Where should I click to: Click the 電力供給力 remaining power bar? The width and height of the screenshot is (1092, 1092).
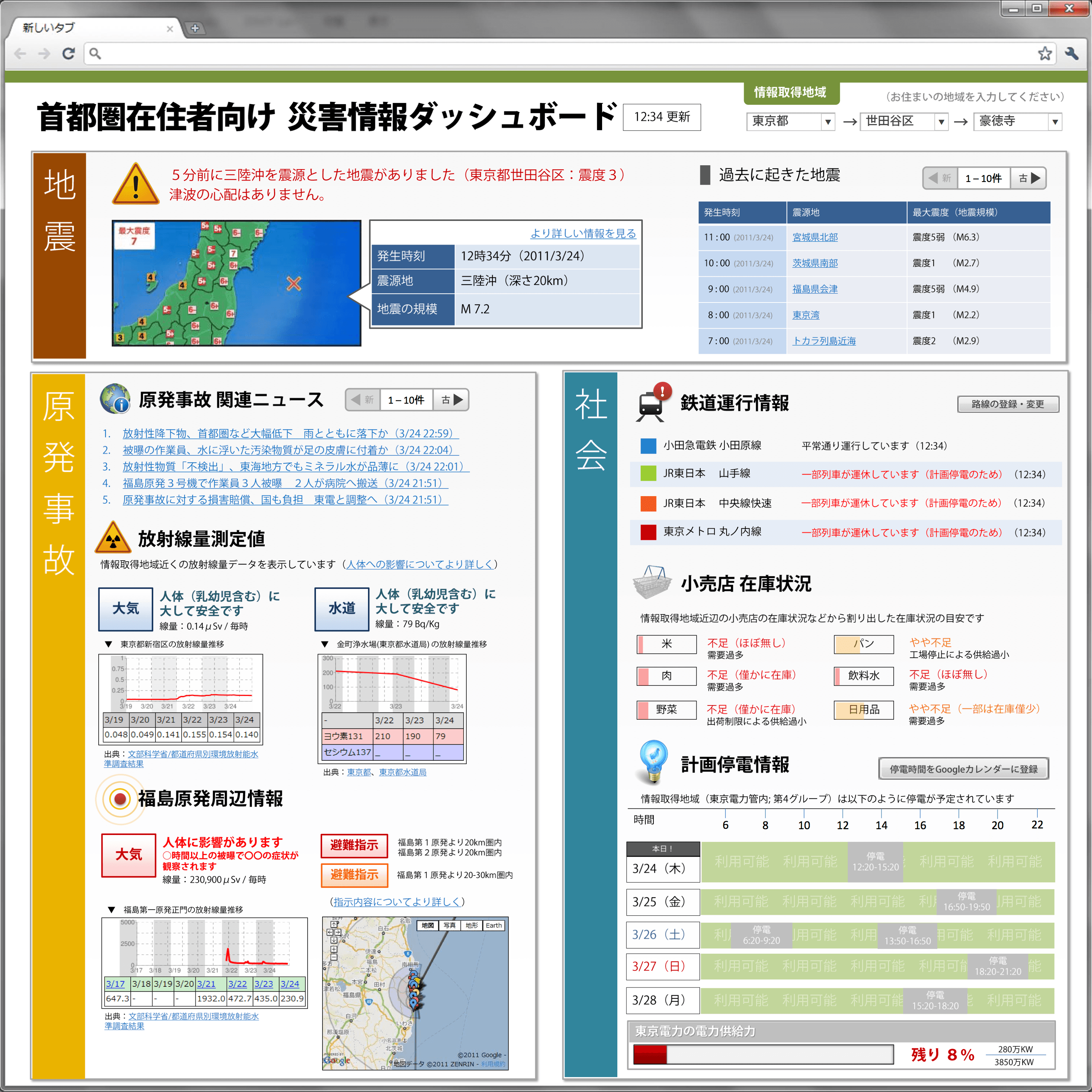click(763, 1055)
